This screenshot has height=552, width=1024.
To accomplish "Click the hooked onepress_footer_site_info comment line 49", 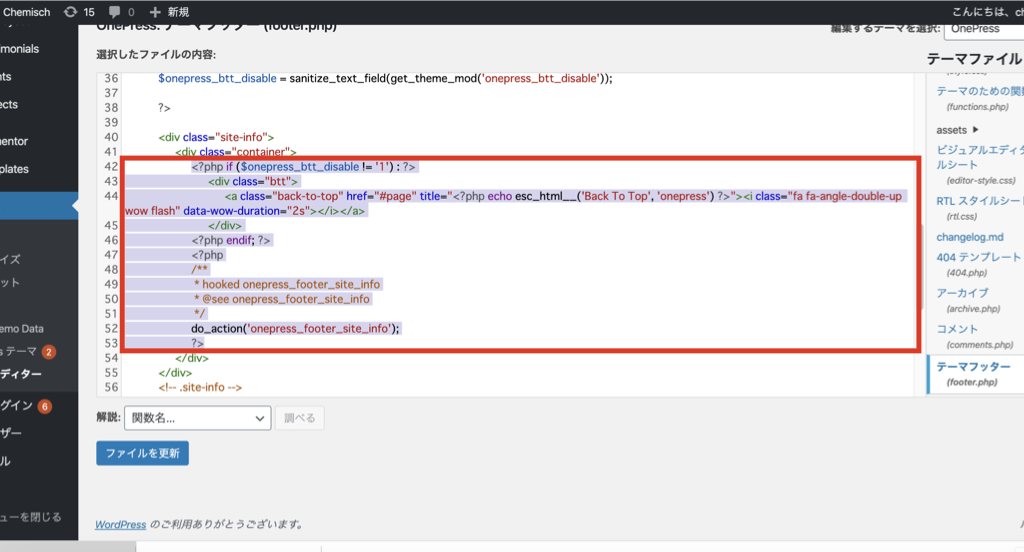I will click(x=287, y=284).
